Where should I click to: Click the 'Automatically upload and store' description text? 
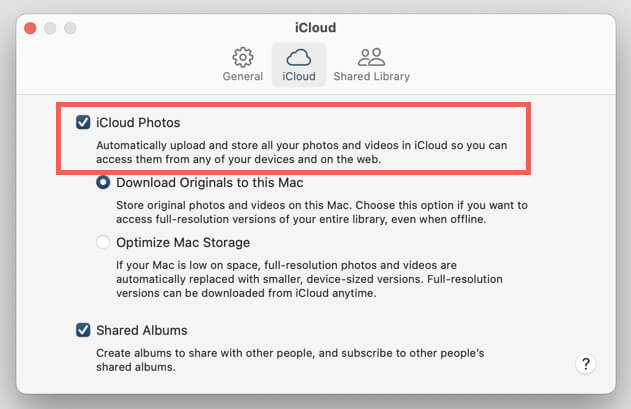tap(301, 152)
